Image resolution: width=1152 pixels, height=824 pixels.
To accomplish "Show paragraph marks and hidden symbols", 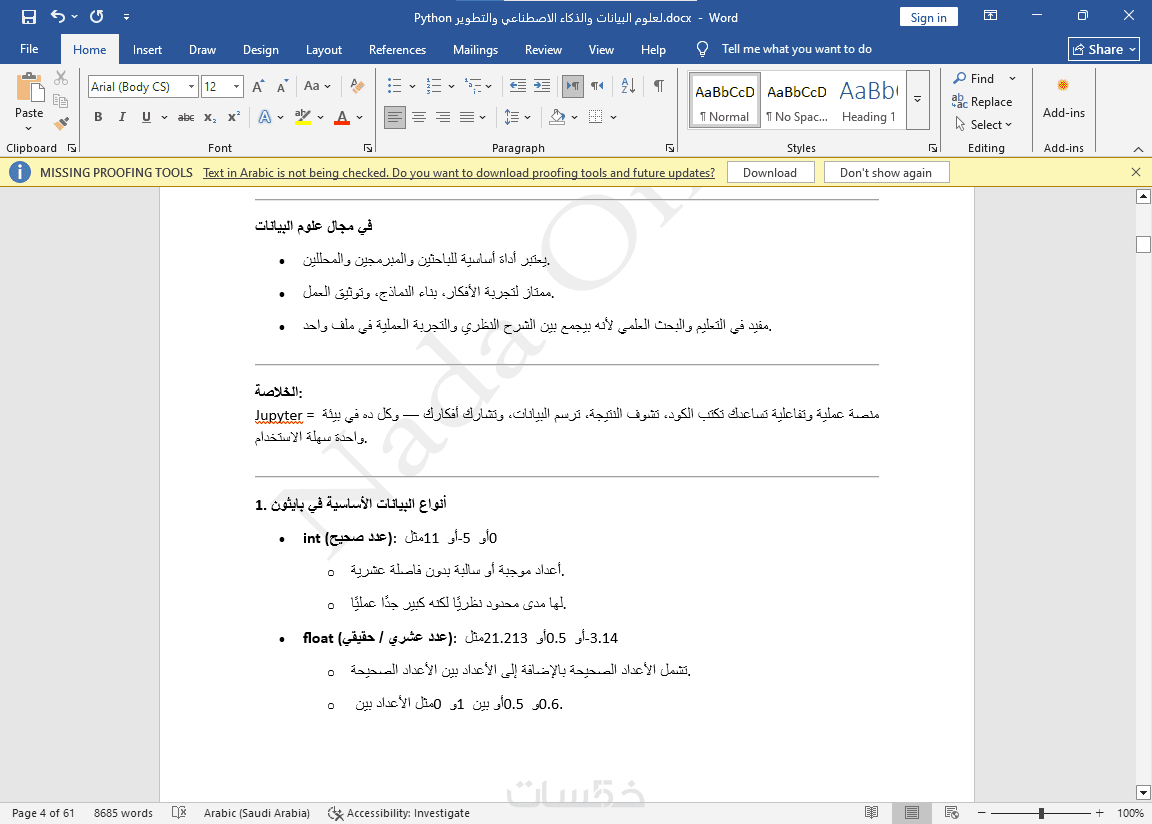I will [x=659, y=86].
